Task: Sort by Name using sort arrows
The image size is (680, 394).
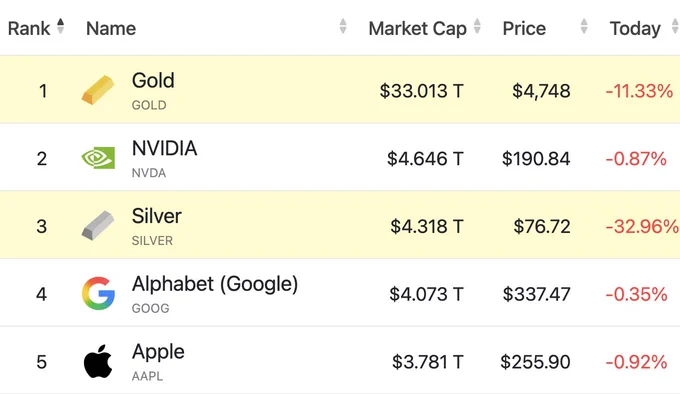Action: point(343,26)
